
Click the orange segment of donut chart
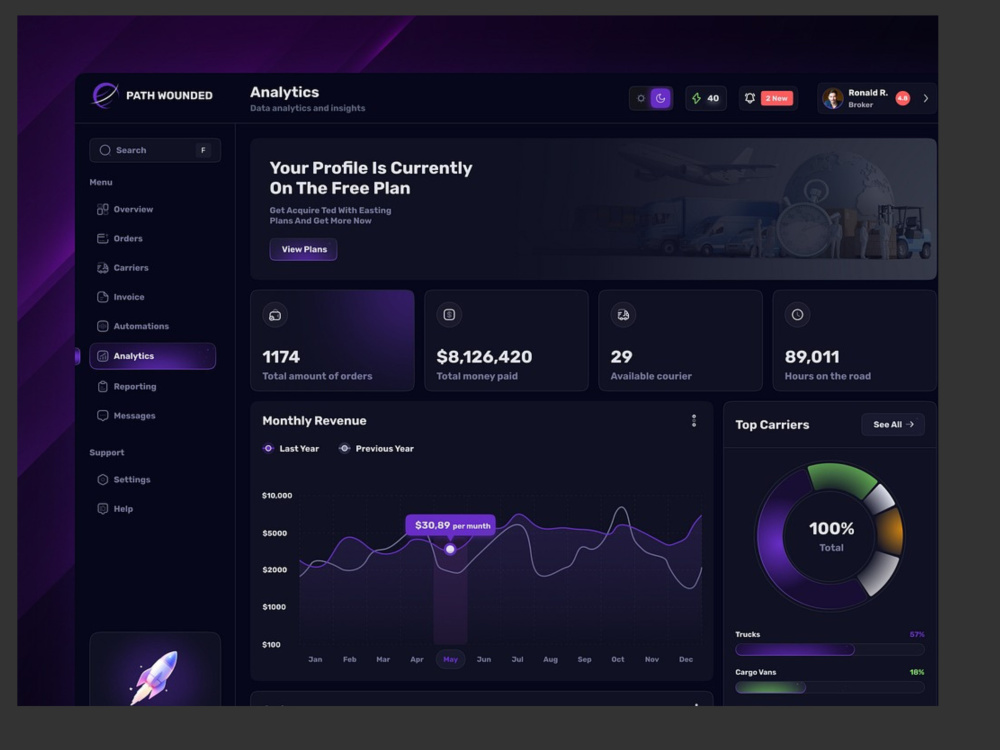[x=890, y=531]
